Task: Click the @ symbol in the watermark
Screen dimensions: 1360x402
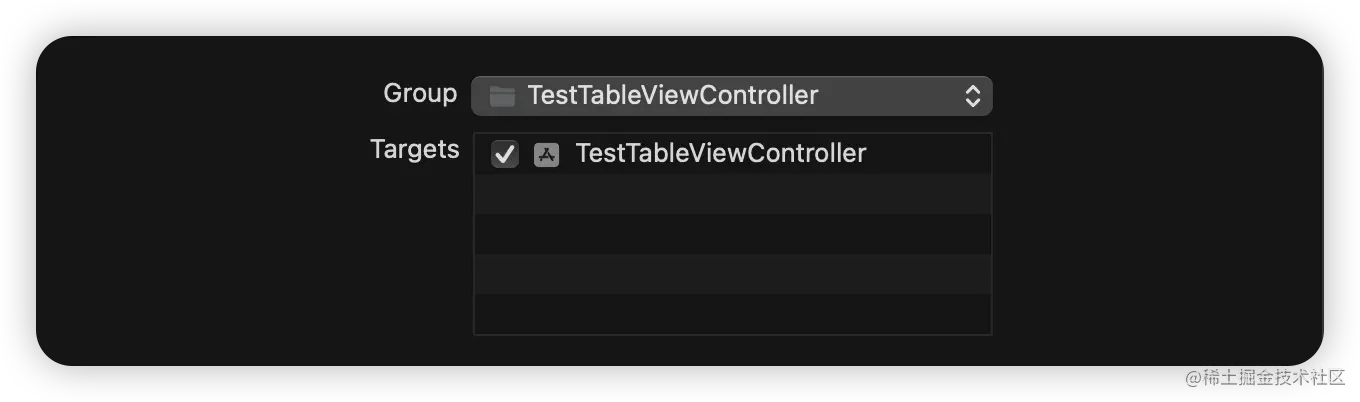Action: click(1190, 376)
